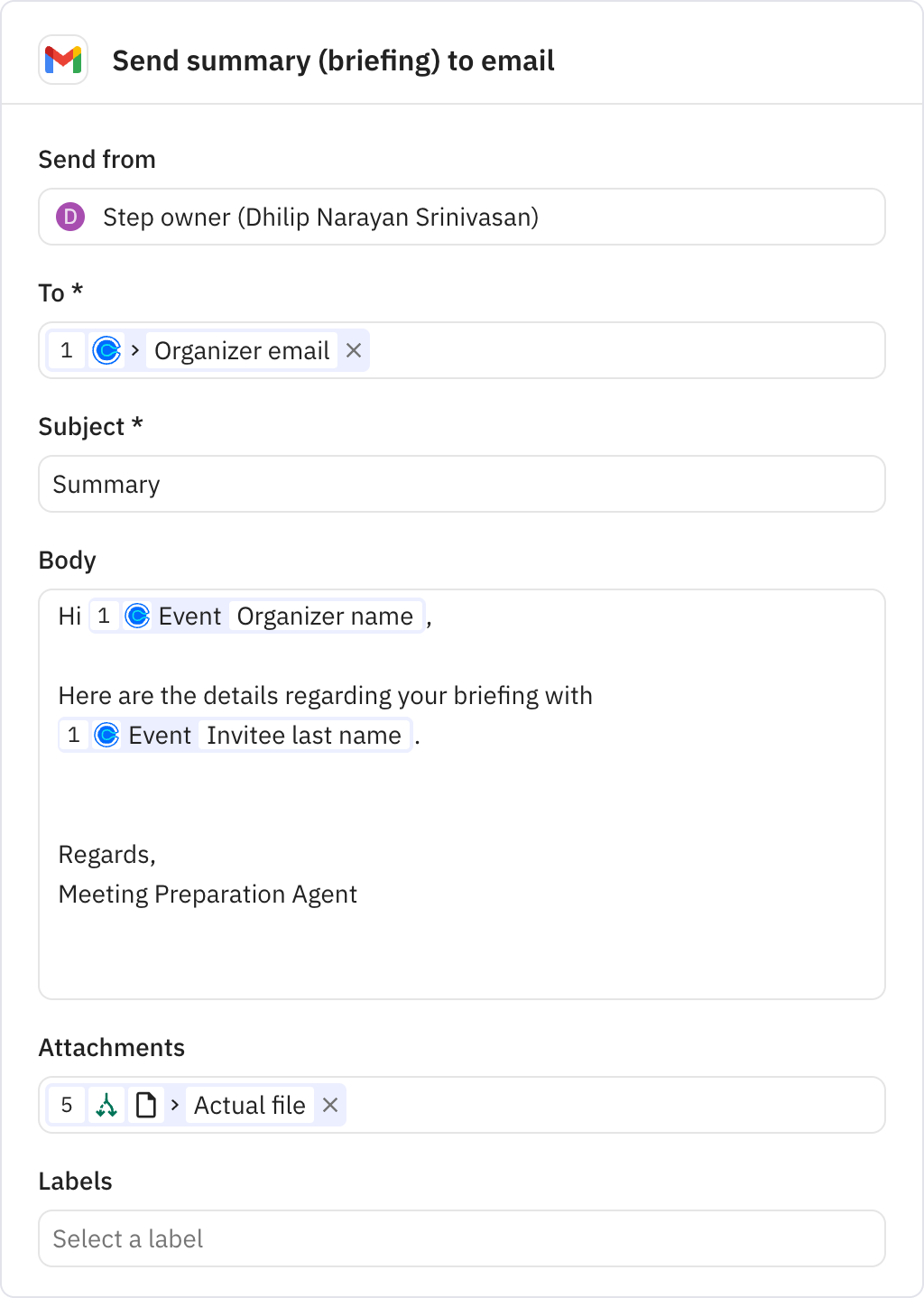The width and height of the screenshot is (924, 1298).
Task: Click the Calendly icon in the Invitee last name variable
Action: pyautogui.click(x=107, y=735)
